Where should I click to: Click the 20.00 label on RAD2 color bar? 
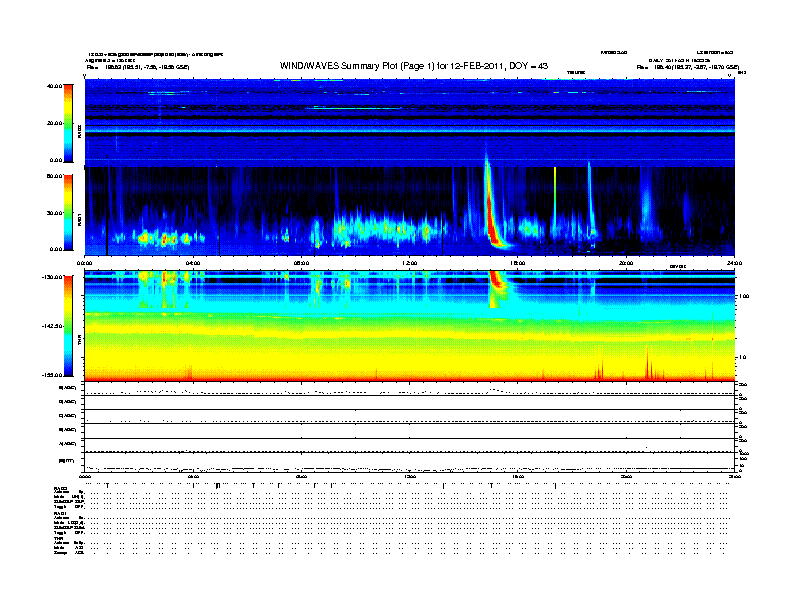[x=54, y=123]
